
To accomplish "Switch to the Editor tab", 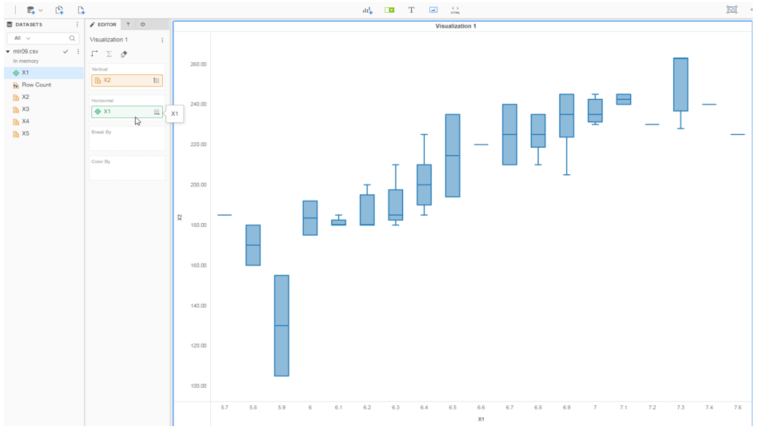I will [103, 23].
